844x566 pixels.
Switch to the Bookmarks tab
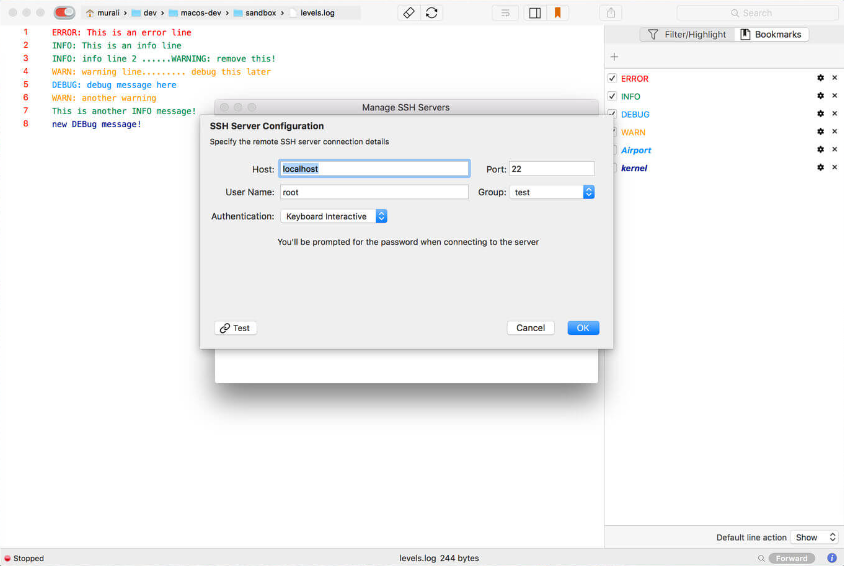coord(771,34)
